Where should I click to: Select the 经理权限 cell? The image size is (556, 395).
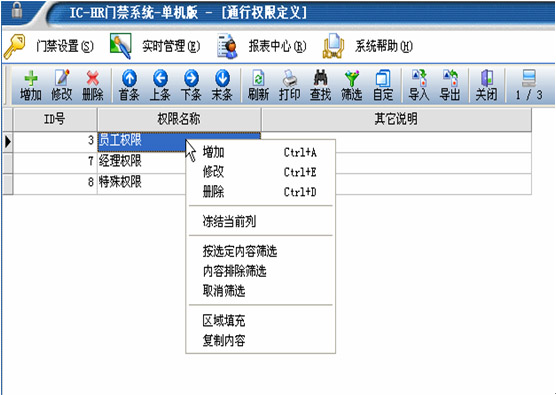[x=142, y=162]
